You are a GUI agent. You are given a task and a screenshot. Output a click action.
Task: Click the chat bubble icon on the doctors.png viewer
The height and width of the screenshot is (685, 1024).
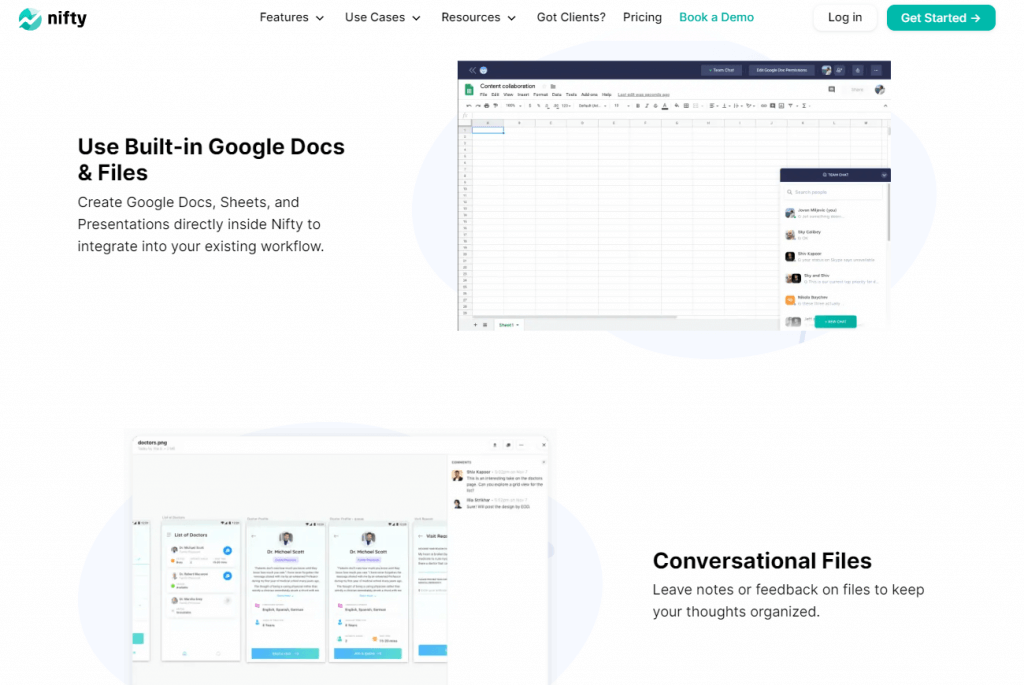pos(508,445)
